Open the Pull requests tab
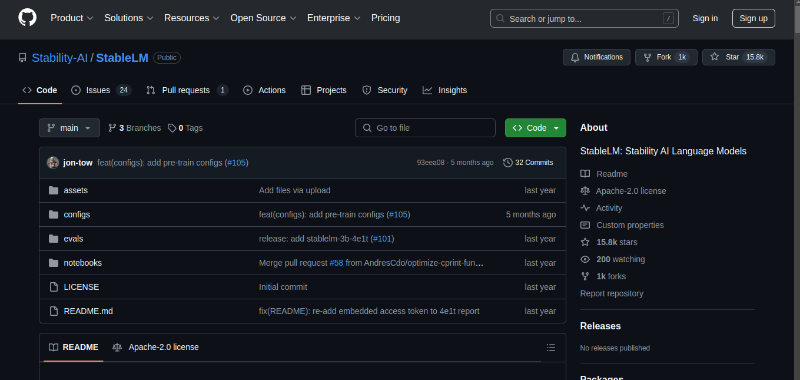The width and height of the screenshot is (800, 380). (187, 90)
